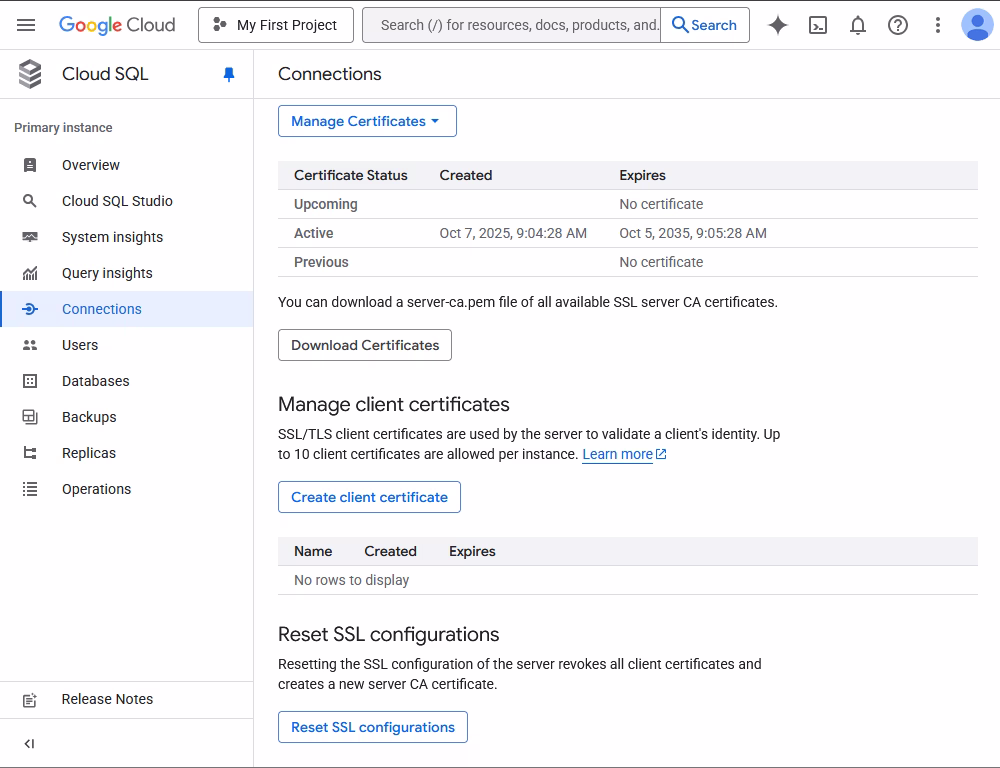
Task: Open the Users section
Action: click(x=80, y=345)
